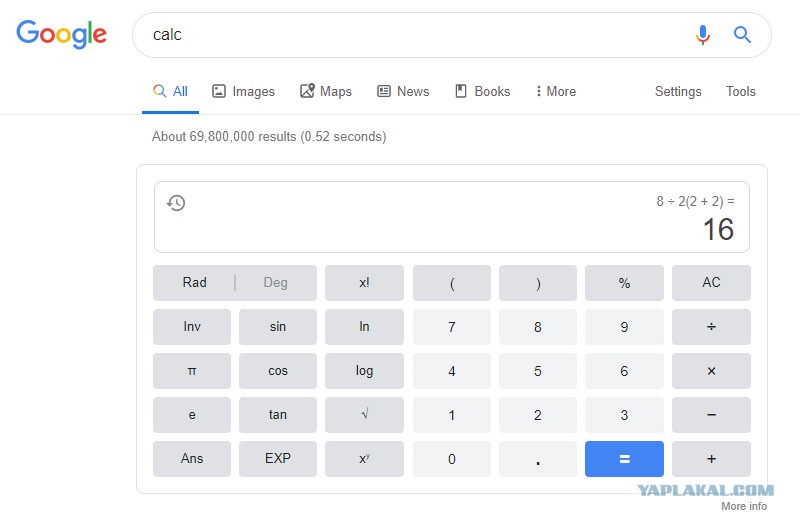Viewport: 800px width, 520px height.
Task: Click the factorial x! key
Action: (x=364, y=283)
